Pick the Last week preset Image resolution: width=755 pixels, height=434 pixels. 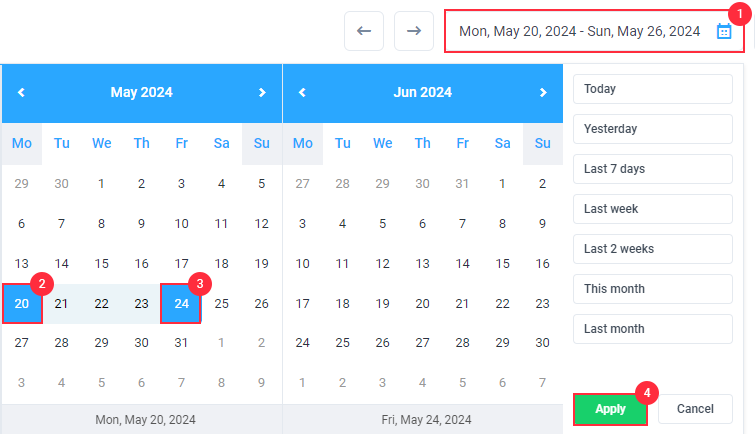[x=653, y=209]
